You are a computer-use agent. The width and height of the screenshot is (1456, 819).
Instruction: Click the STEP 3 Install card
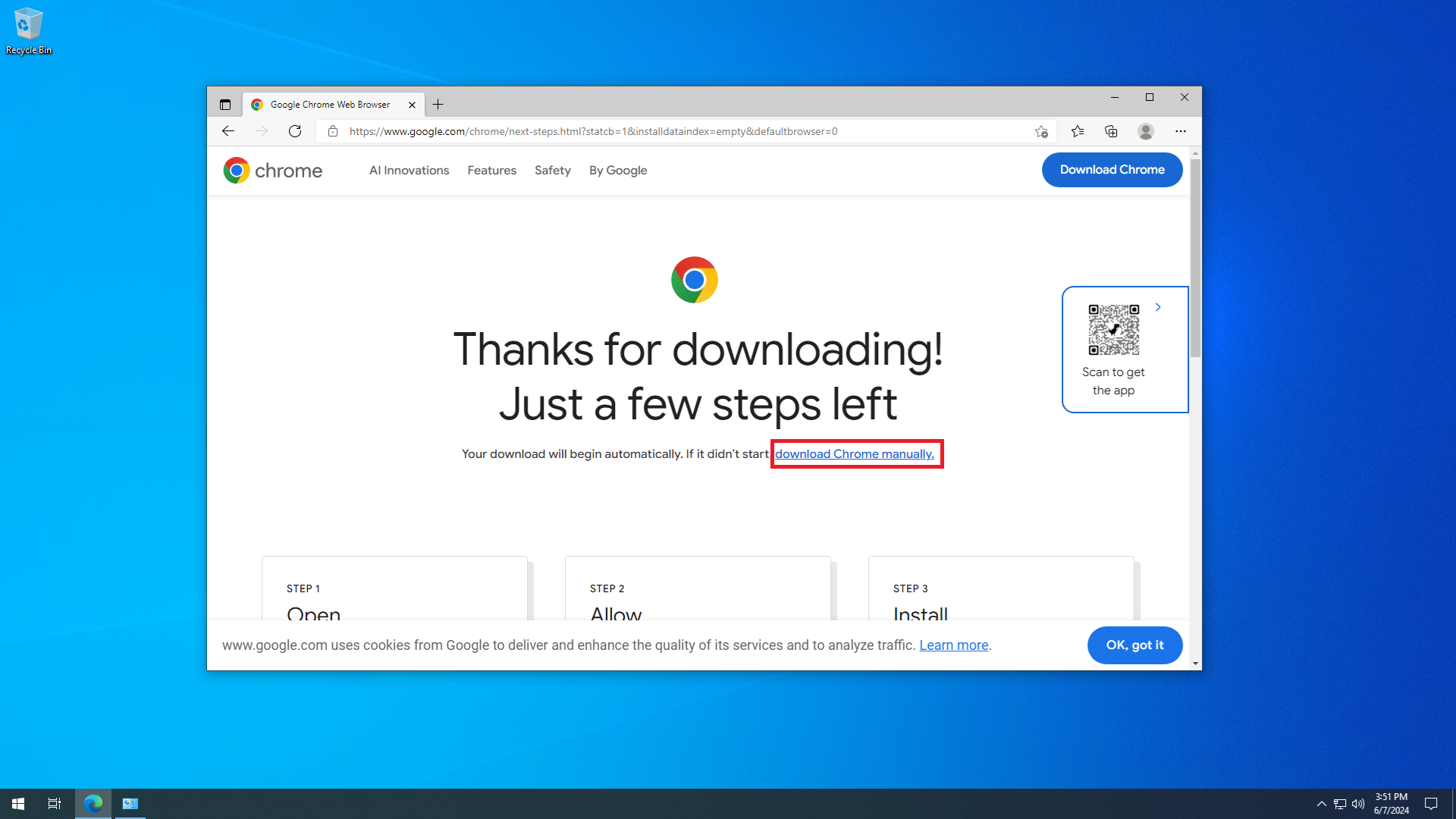coord(1001,588)
